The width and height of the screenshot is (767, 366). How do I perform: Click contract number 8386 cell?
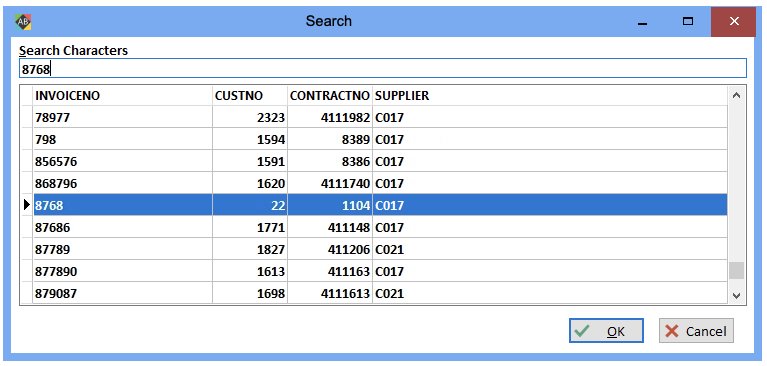pyautogui.click(x=330, y=161)
